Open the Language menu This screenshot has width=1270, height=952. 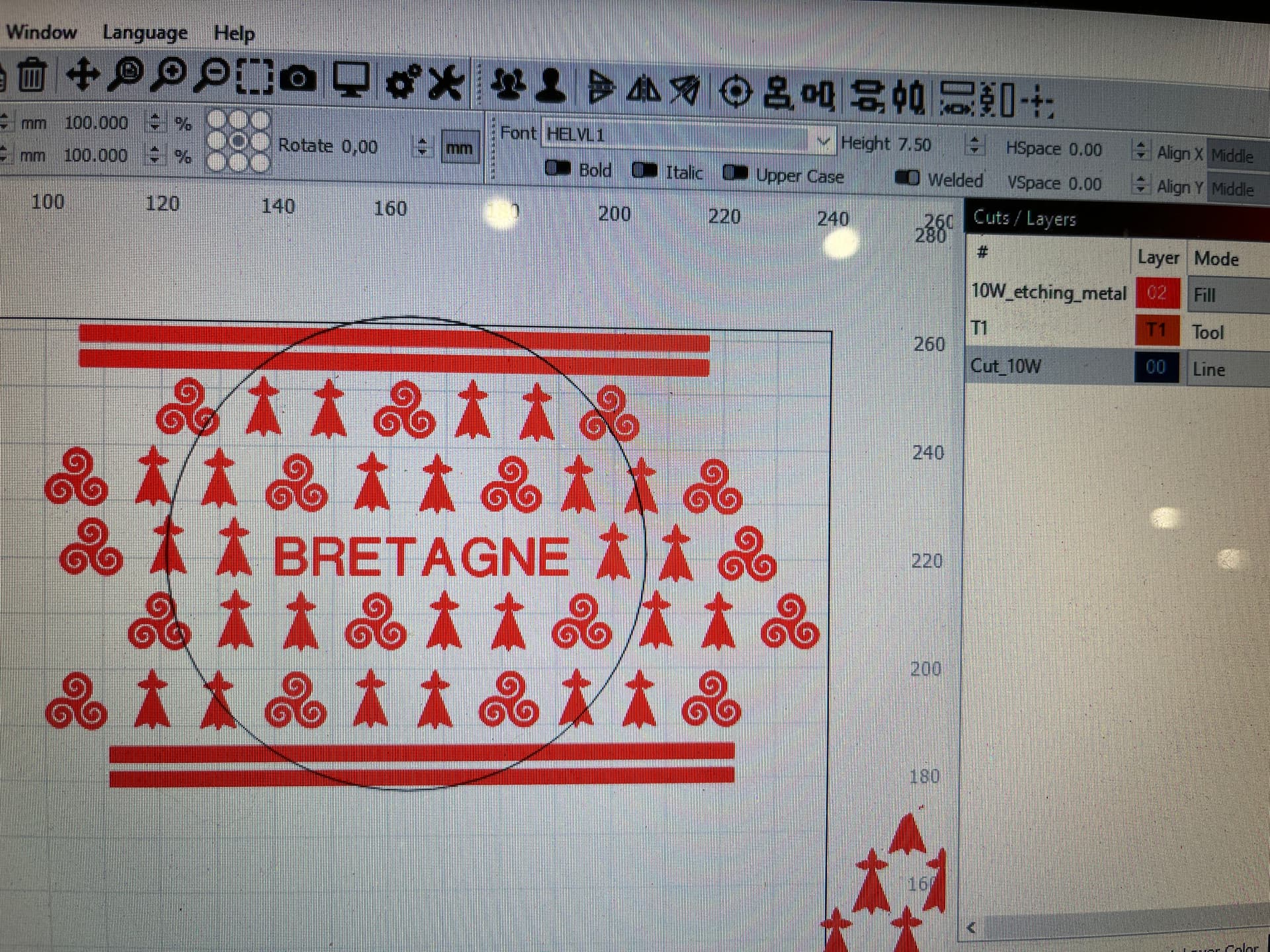coord(145,32)
